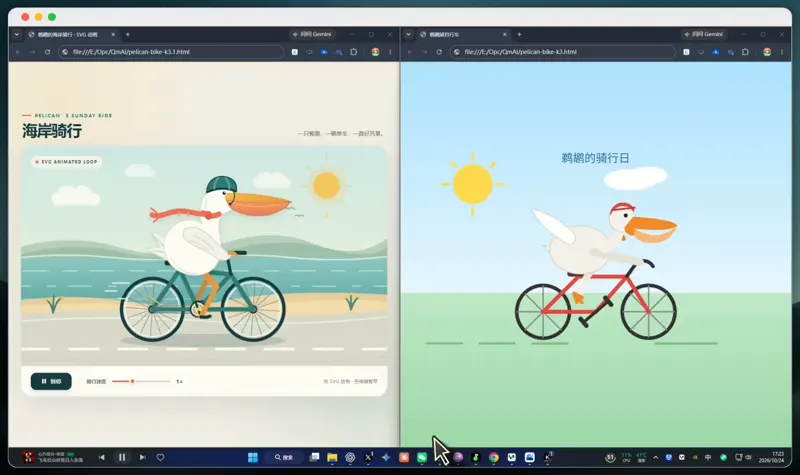Image resolution: width=800 pixels, height=475 pixels.
Task: Select the right browser's pelican bike tab
Action: point(463,35)
